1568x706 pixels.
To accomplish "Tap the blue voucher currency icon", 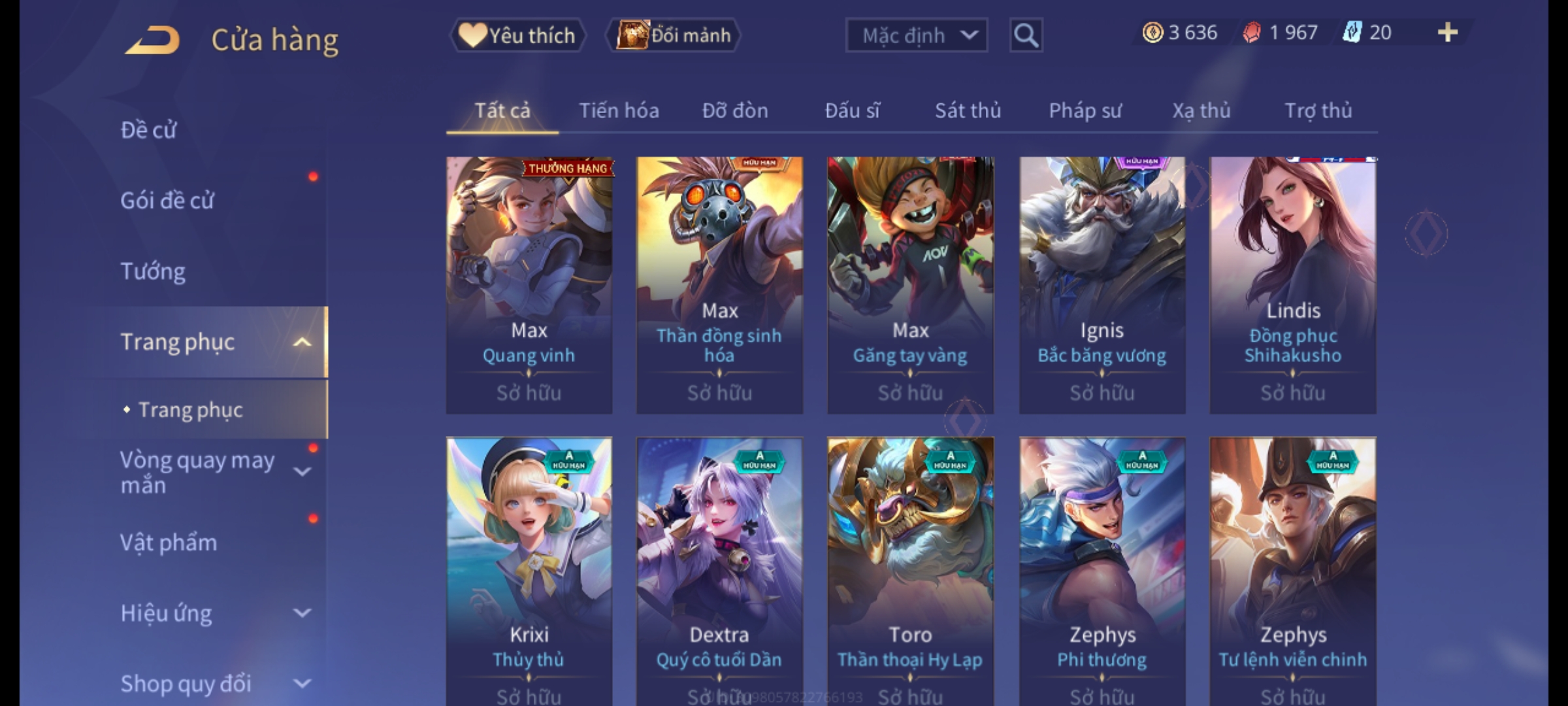I will coord(1351,32).
